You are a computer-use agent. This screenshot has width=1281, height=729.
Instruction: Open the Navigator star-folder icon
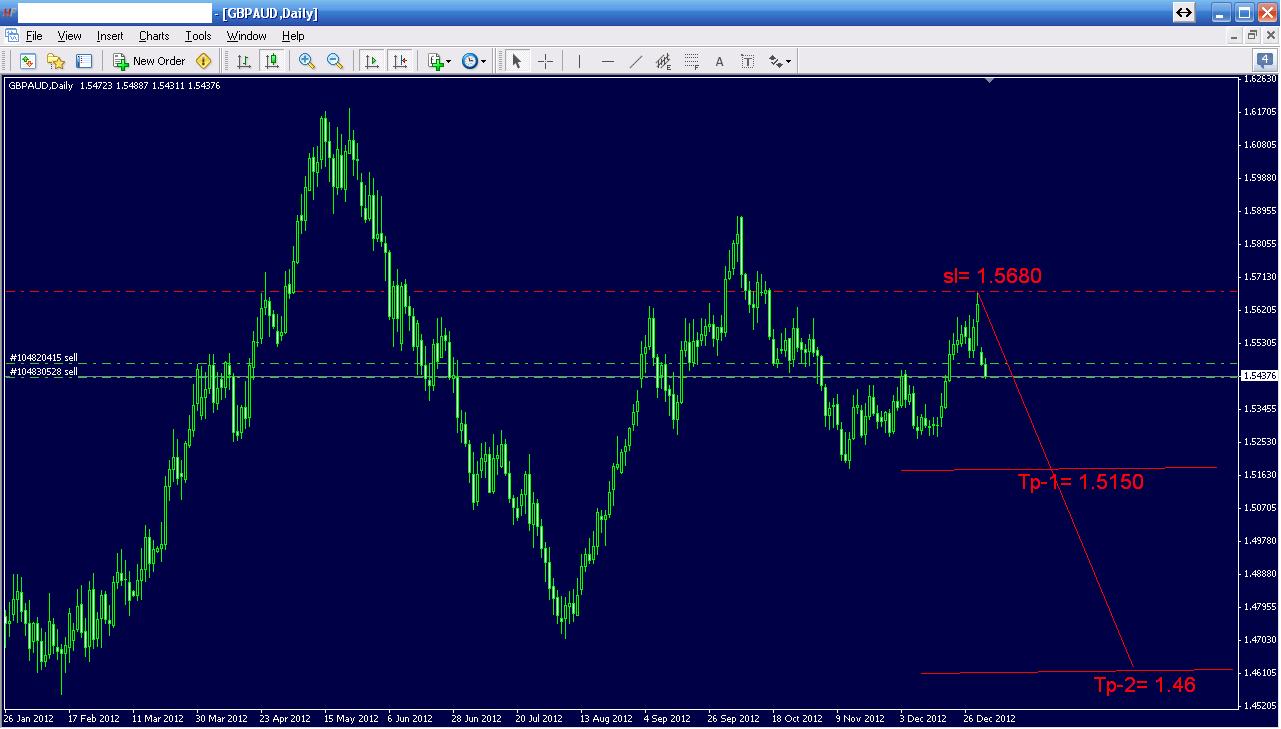[x=56, y=61]
